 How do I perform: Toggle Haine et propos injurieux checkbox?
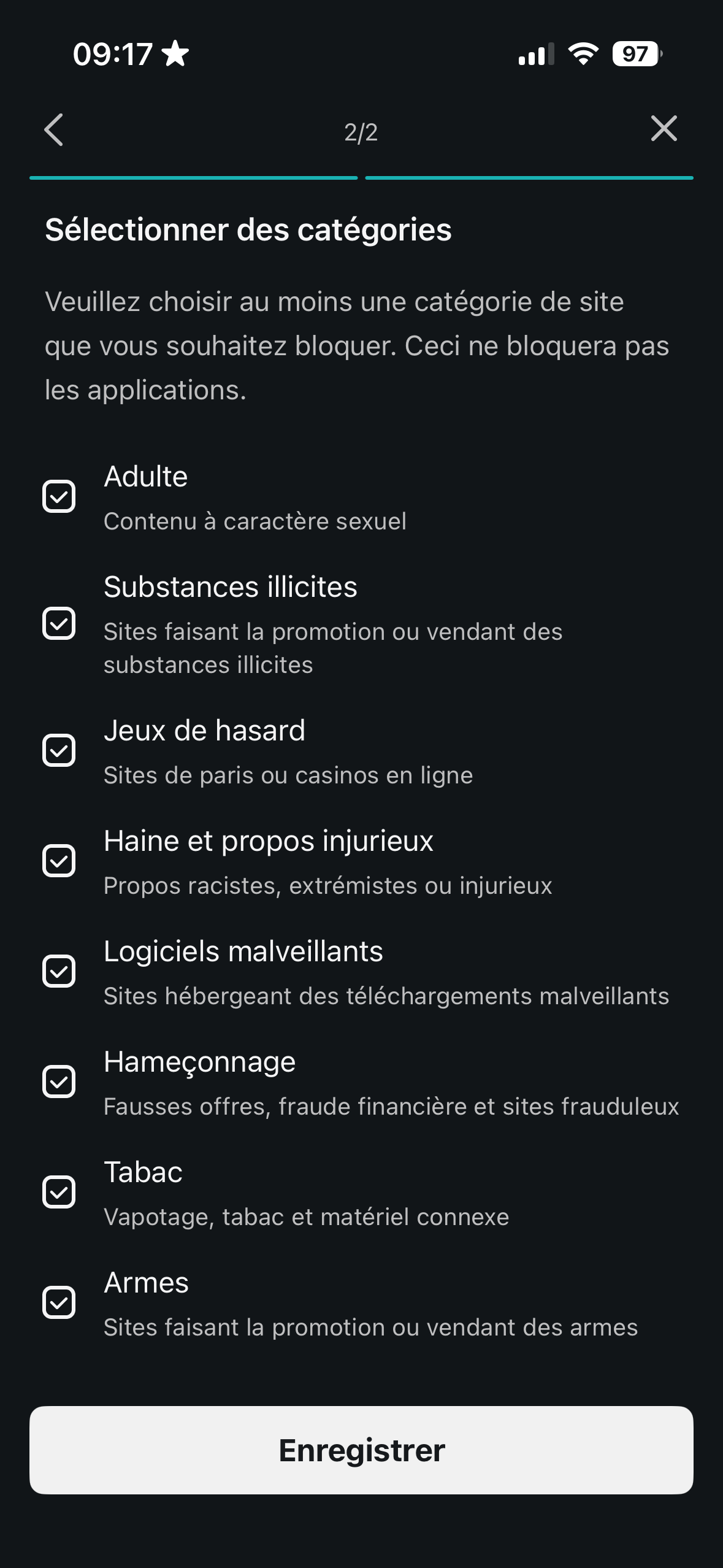(59, 861)
